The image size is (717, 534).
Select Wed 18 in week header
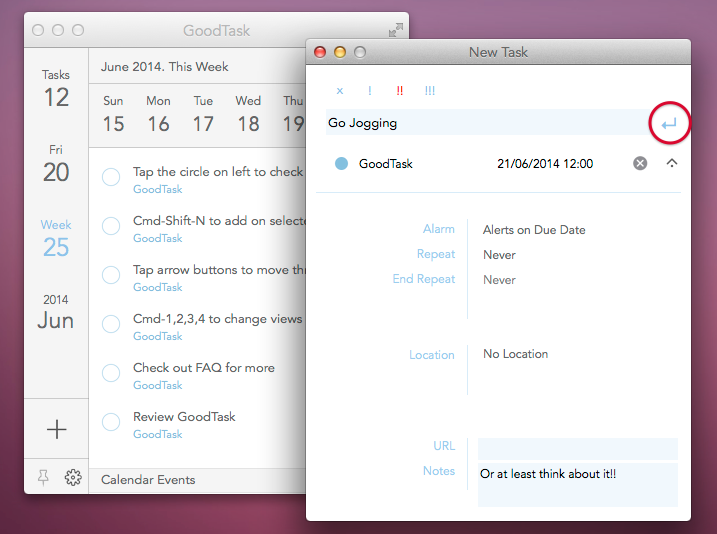(248, 114)
